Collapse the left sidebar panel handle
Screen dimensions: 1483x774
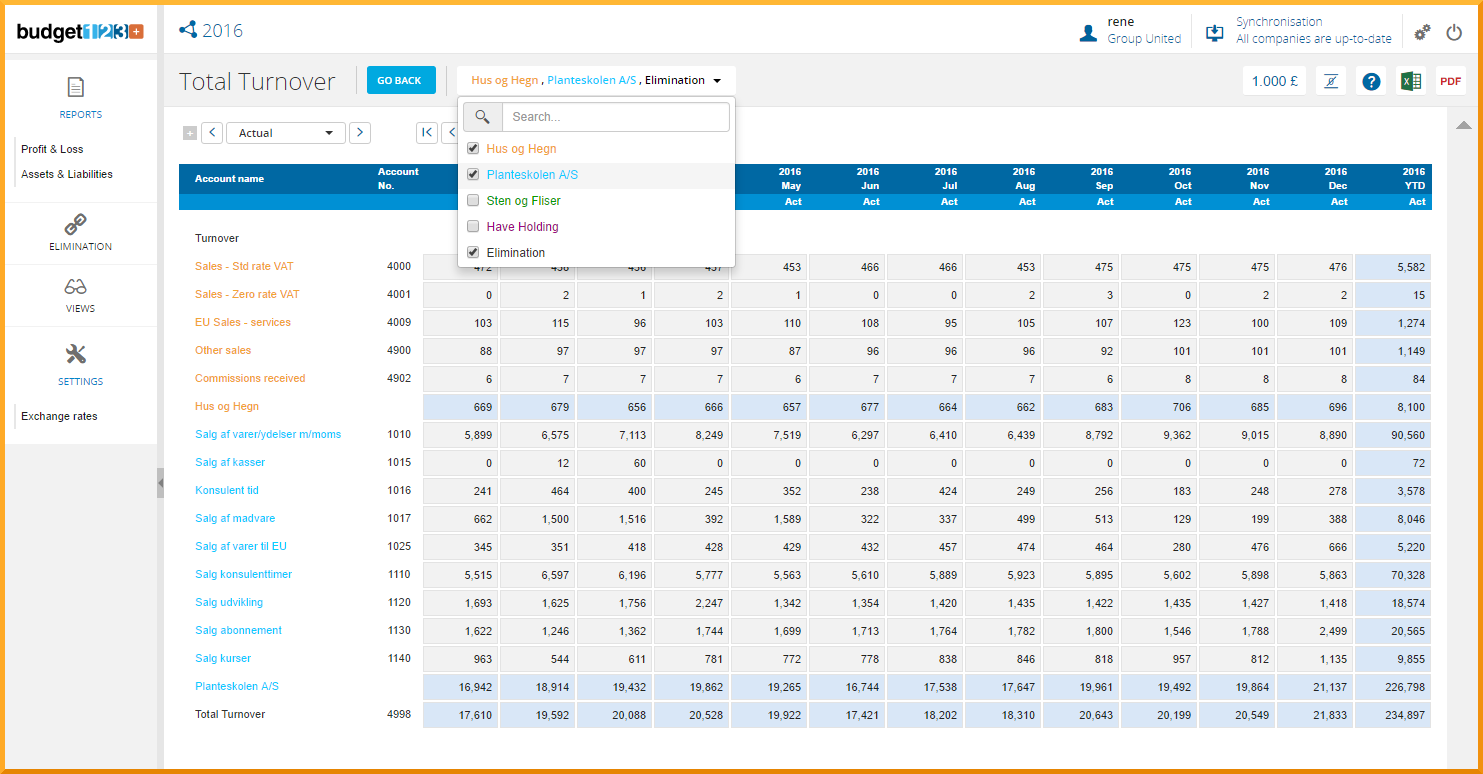tap(160, 483)
